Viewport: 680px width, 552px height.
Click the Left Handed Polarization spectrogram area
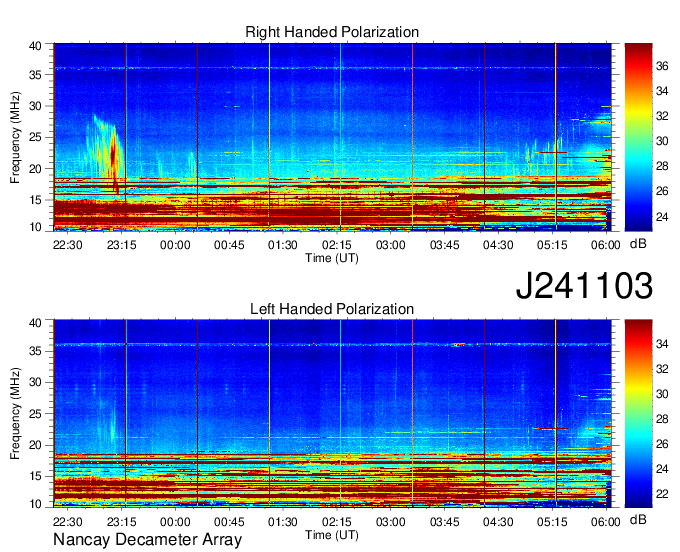(332, 414)
